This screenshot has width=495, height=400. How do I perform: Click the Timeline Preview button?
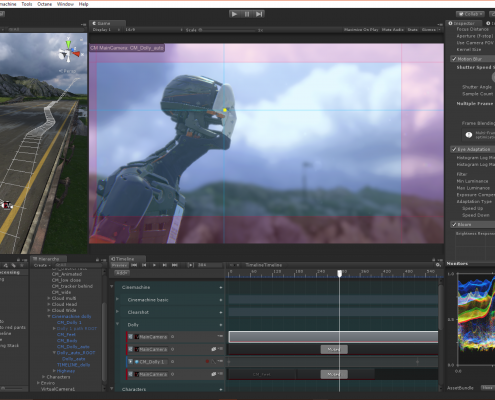coord(119,265)
